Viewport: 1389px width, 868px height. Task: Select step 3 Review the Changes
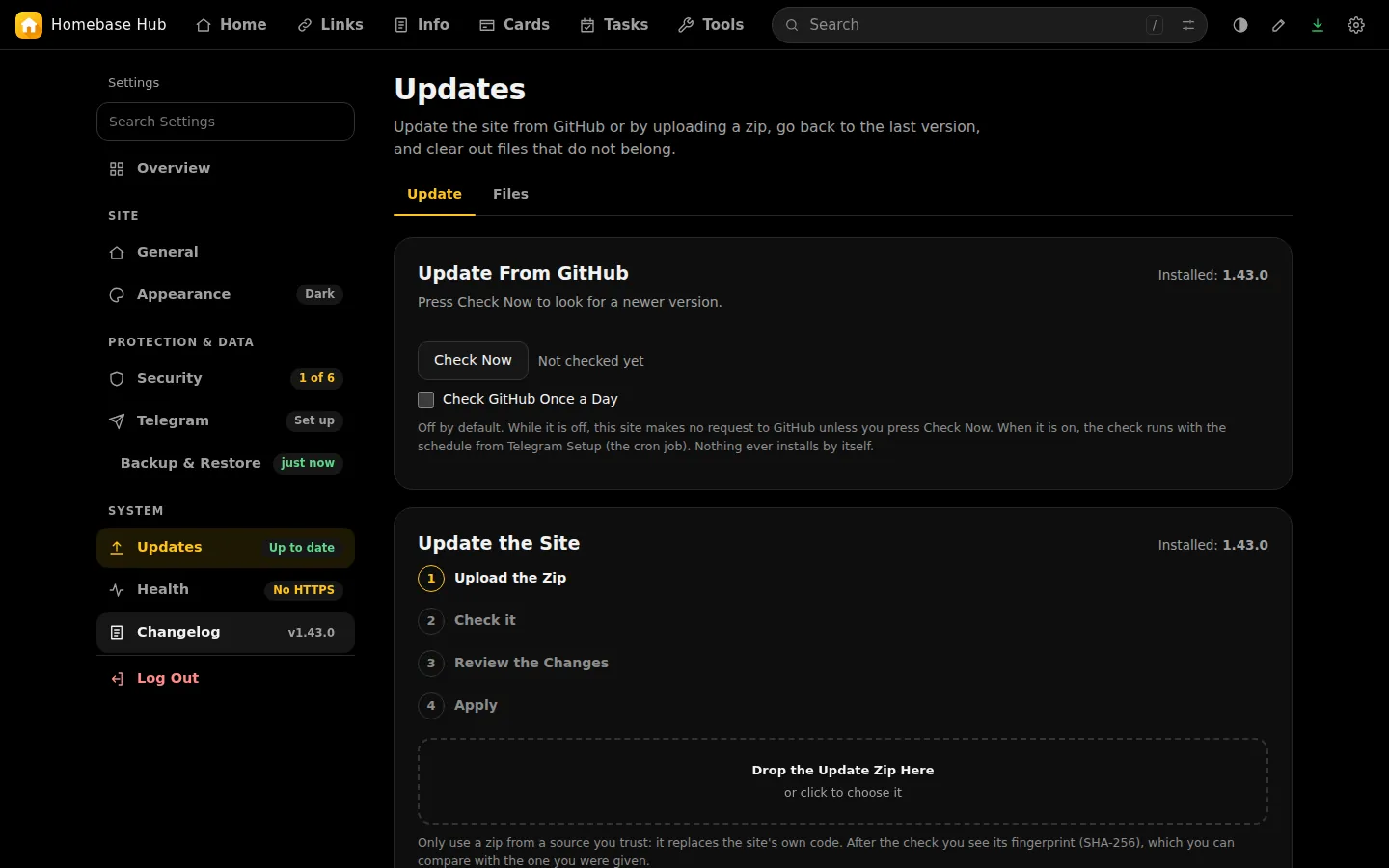pyautogui.click(x=513, y=663)
